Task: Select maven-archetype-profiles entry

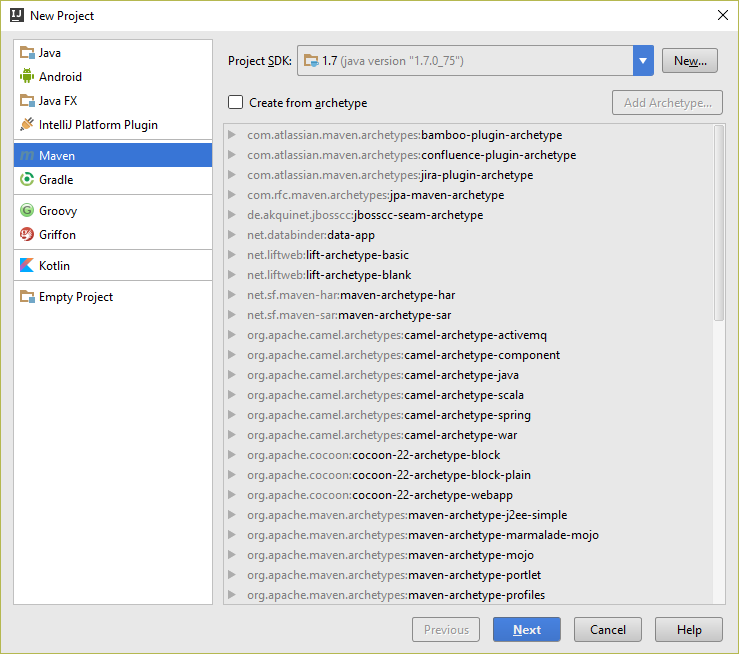Action: [x=396, y=595]
